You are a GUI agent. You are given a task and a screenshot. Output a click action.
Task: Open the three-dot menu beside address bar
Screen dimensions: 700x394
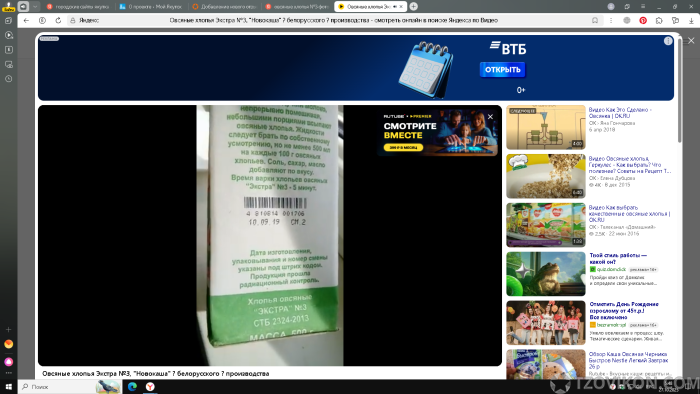[611, 21]
